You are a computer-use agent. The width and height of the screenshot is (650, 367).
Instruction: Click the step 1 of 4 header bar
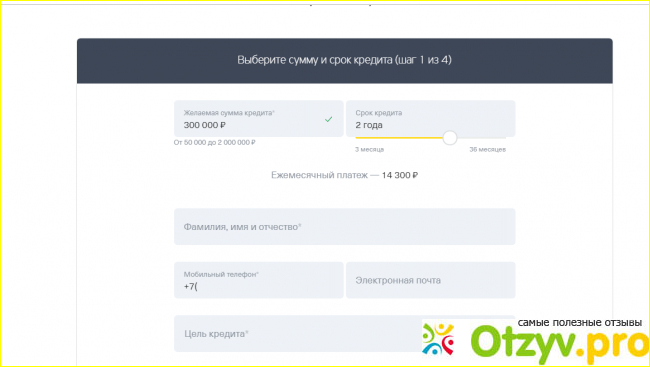344,61
